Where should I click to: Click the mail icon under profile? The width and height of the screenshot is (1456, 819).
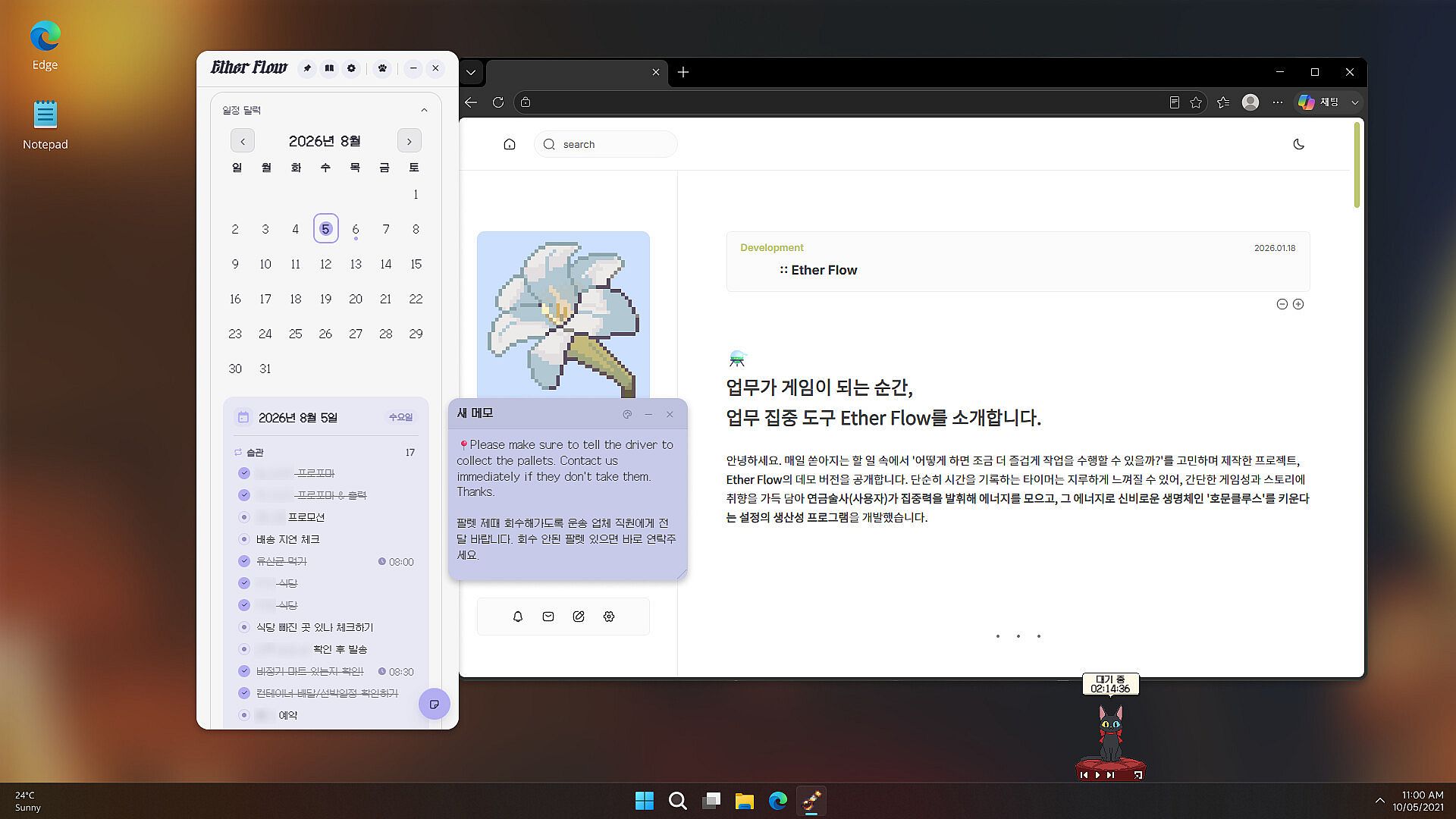click(x=548, y=617)
